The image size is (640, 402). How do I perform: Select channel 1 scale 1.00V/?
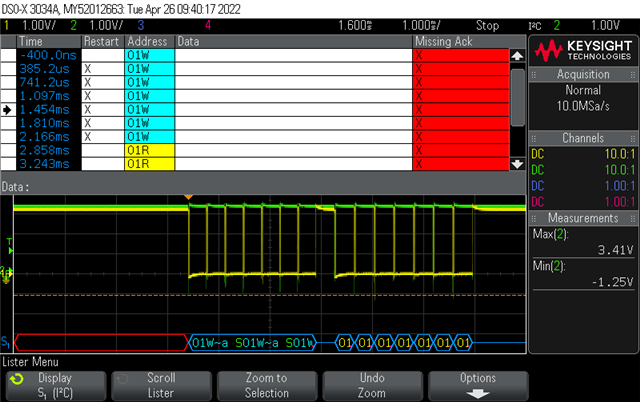tap(39, 26)
